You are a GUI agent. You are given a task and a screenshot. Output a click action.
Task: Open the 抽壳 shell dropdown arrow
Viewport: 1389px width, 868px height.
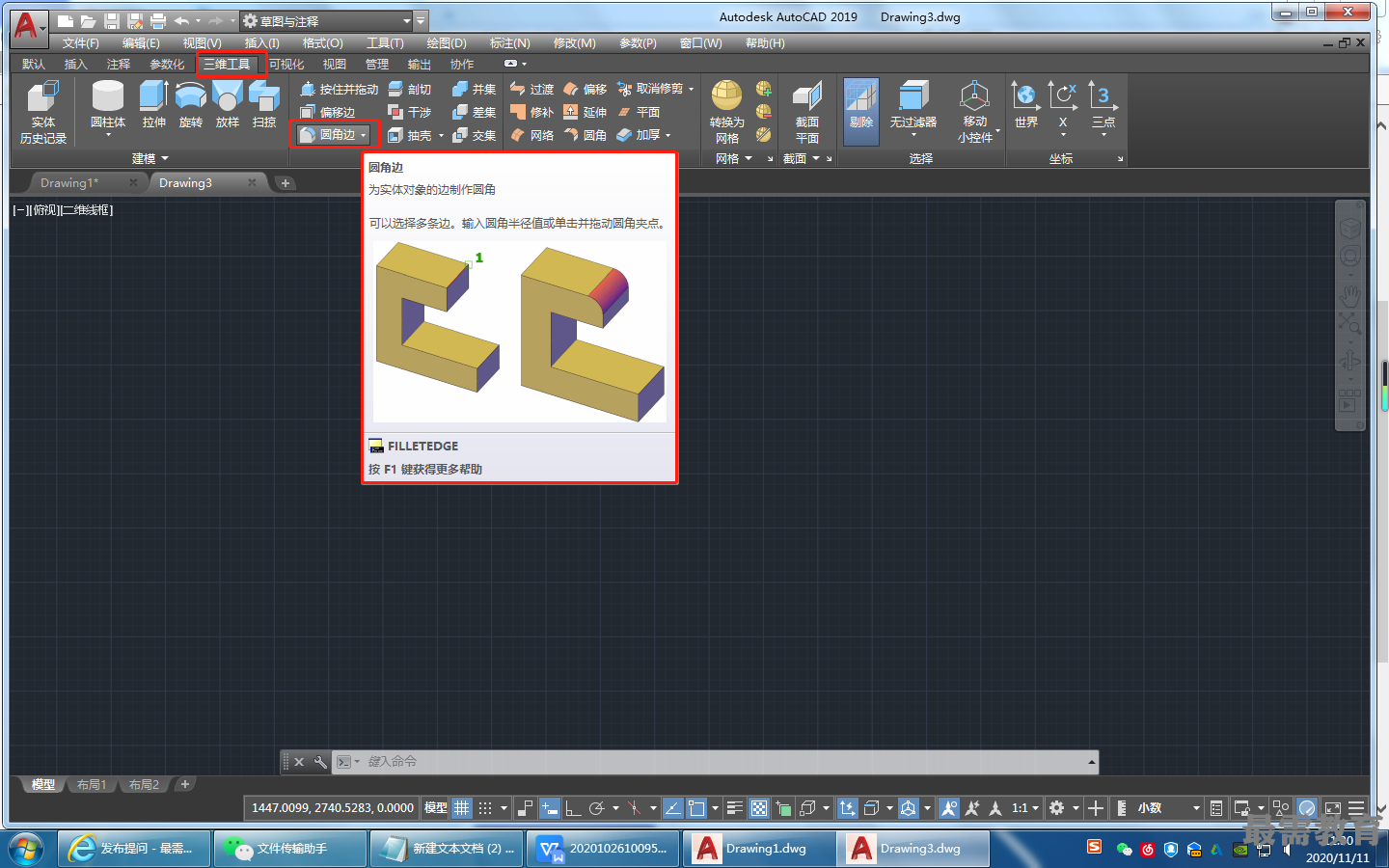point(441,135)
